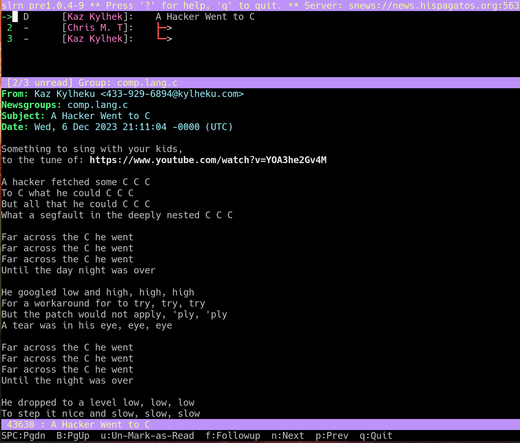Click the 'Subject:' header label
Image resolution: width=520 pixels, height=443 pixels.
coord(23,116)
